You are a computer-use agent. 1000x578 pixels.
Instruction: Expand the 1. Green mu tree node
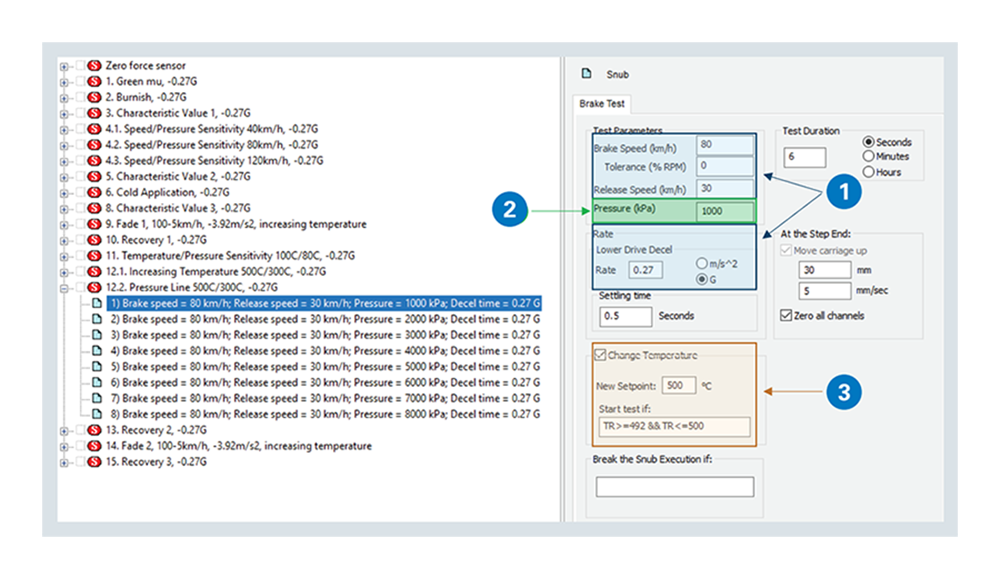coord(65,81)
